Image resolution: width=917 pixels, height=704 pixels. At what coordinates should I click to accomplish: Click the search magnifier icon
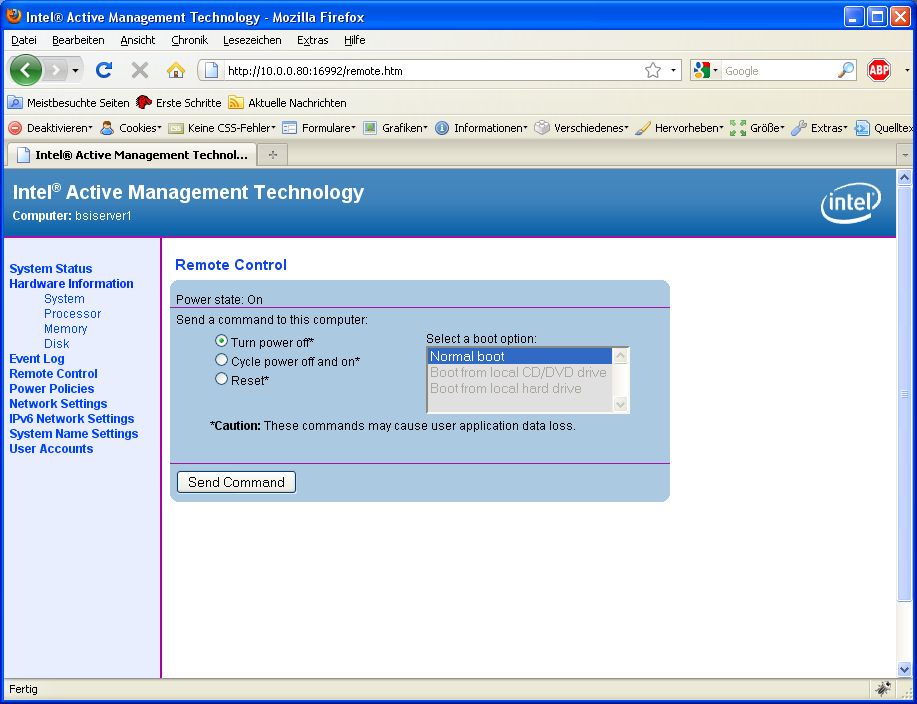point(846,70)
